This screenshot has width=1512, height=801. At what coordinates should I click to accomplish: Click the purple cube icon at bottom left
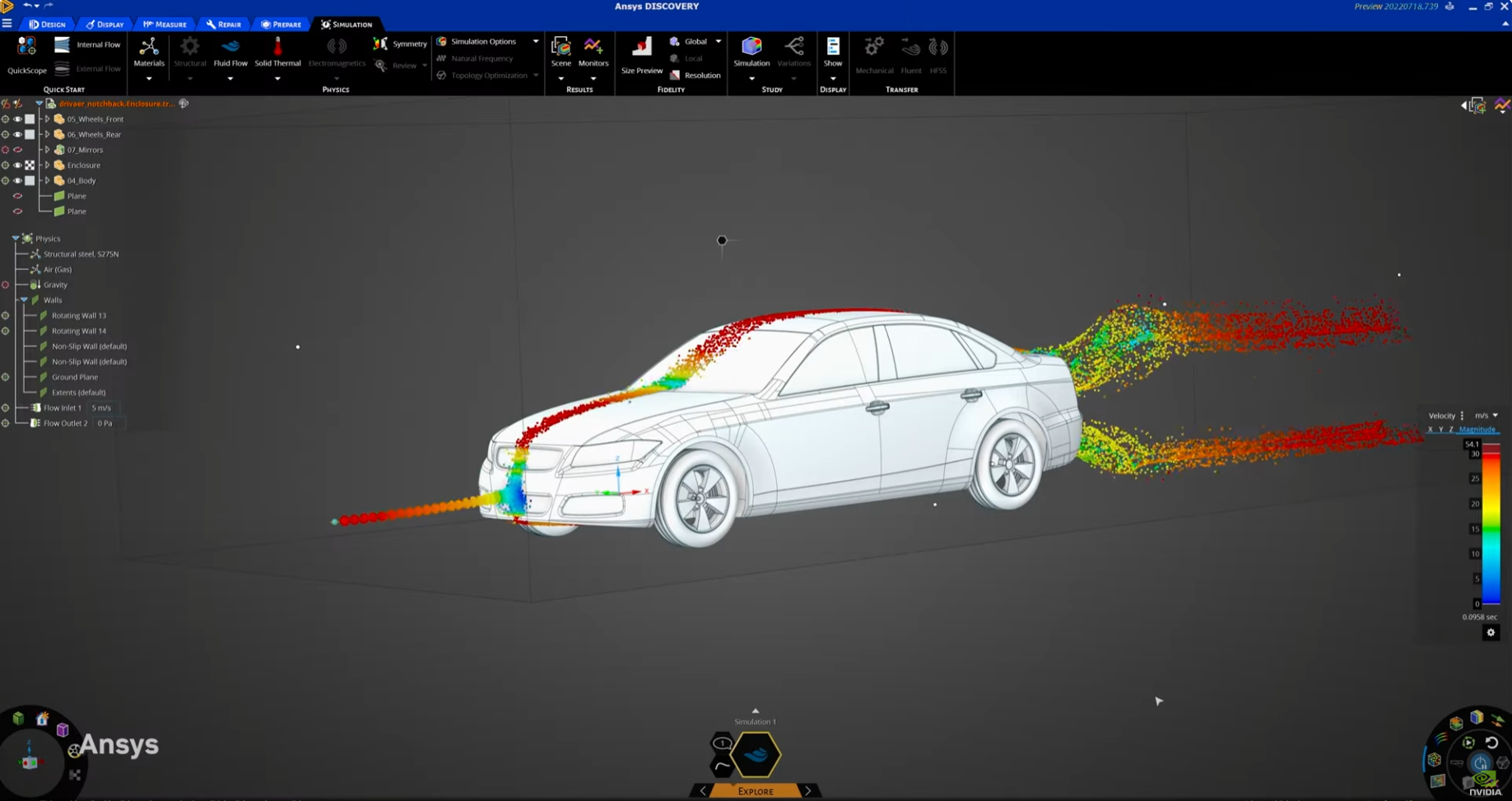pyautogui.click(x=63, y=729)
